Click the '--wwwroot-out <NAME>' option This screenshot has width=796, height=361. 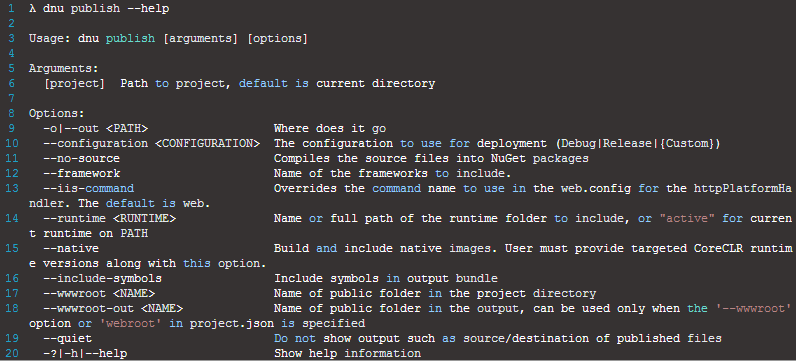coord(113,309)
